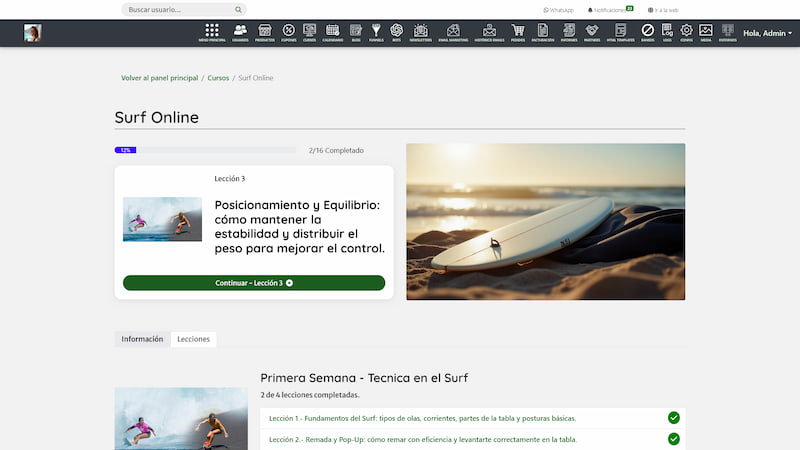Click Volver al panel principal breadcrumb link
Screen dimensions: 800x450
(x=159, y=77)
